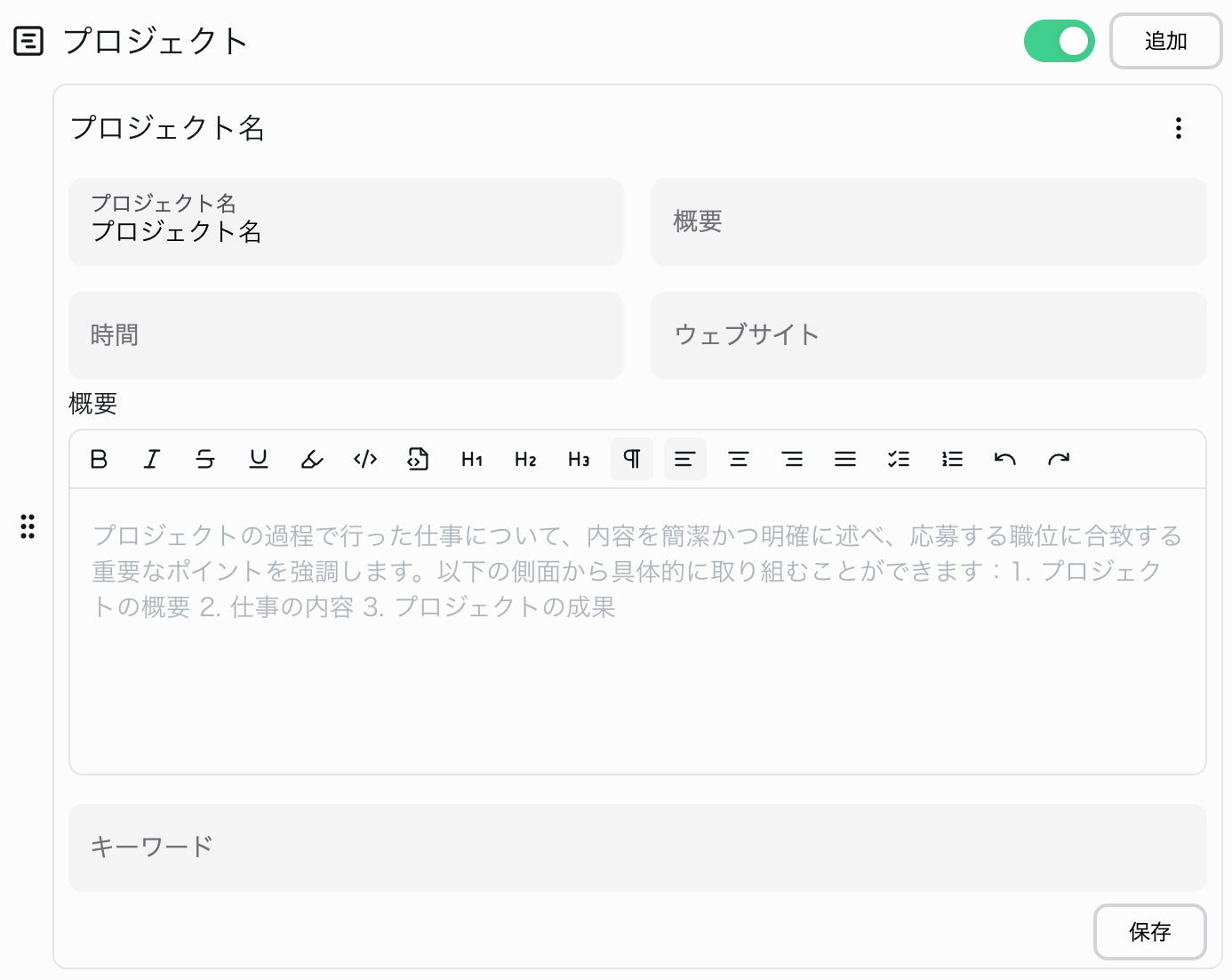The image size is (1232, 980).
Task: Align text center
Action: click(739, 459)
